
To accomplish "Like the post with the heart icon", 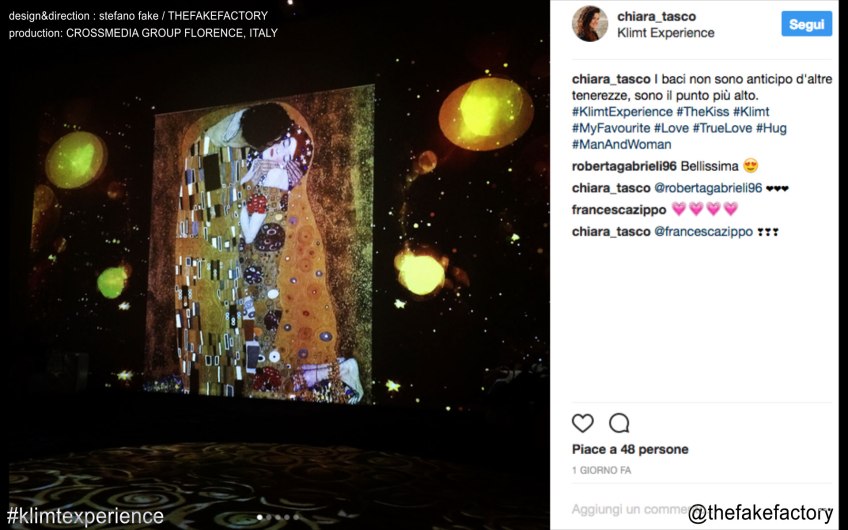I will point(582,423).
